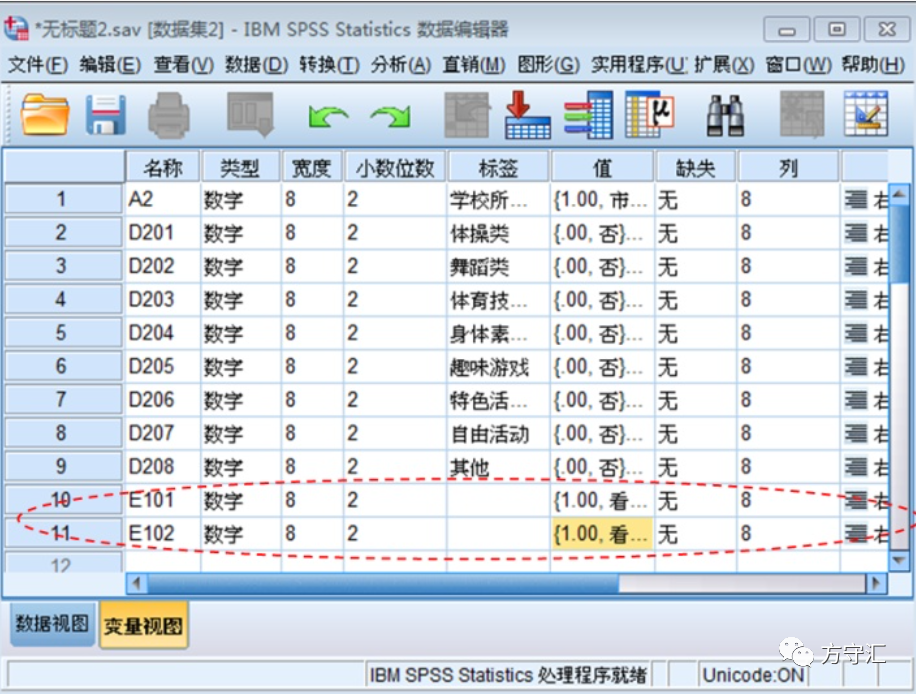This screenshot has width=916, height=694.
Task: Click the 小数位数 column header
Action: click(x=395, y=168)
